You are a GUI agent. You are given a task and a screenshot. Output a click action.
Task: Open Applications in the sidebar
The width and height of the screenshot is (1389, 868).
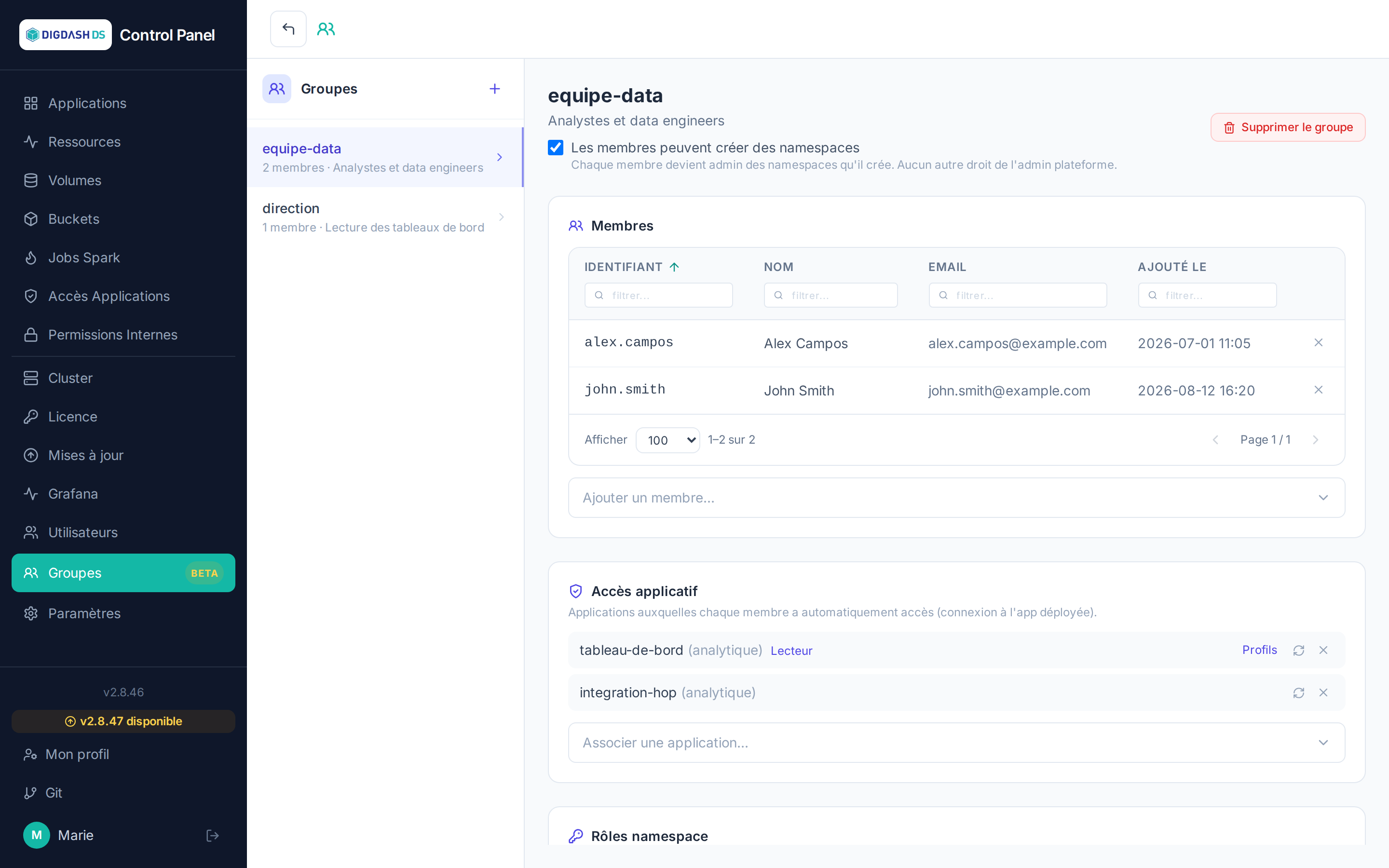tap(123, 103)
